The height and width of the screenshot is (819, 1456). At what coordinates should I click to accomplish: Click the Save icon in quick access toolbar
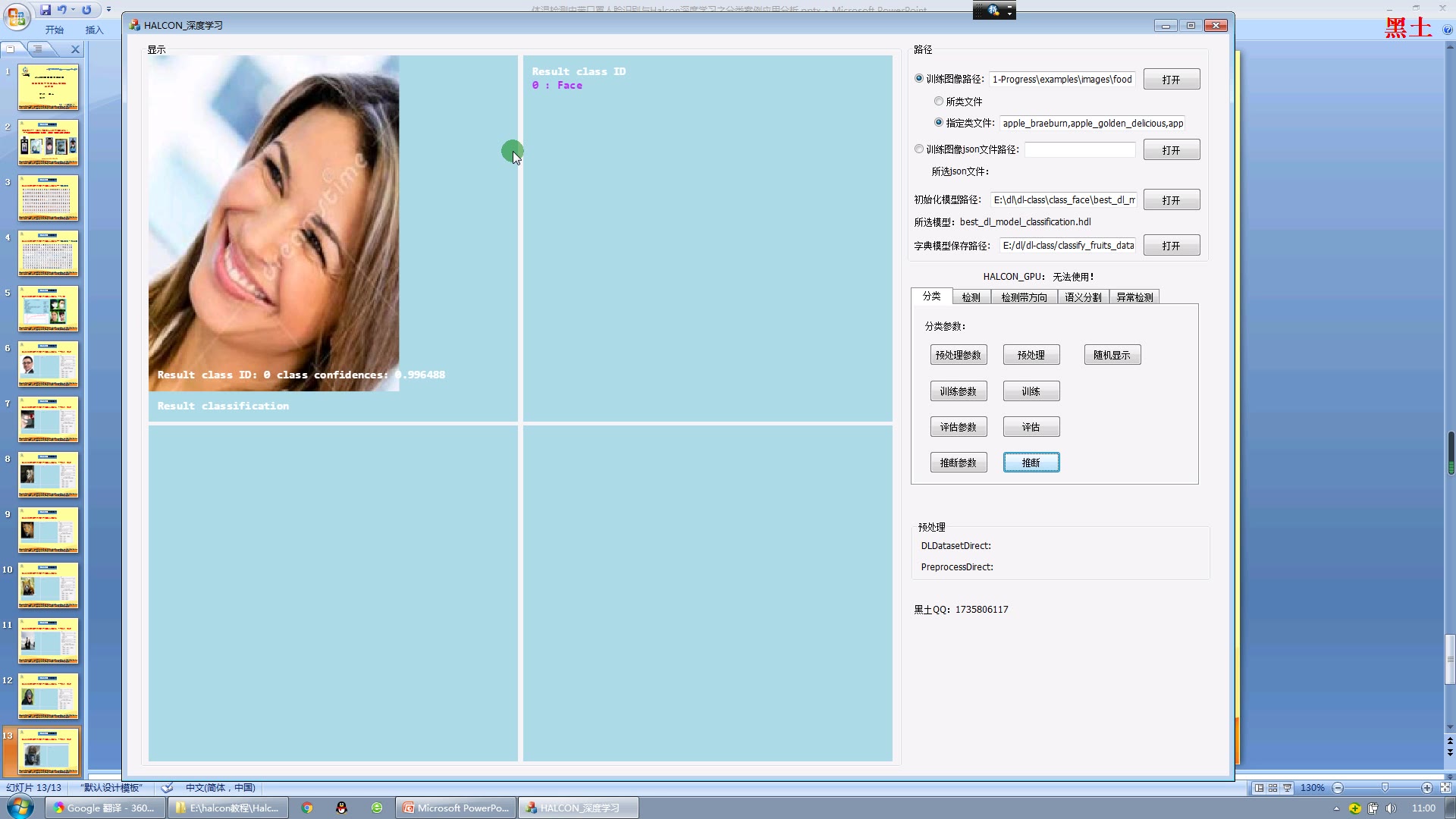tap(45, 10)
